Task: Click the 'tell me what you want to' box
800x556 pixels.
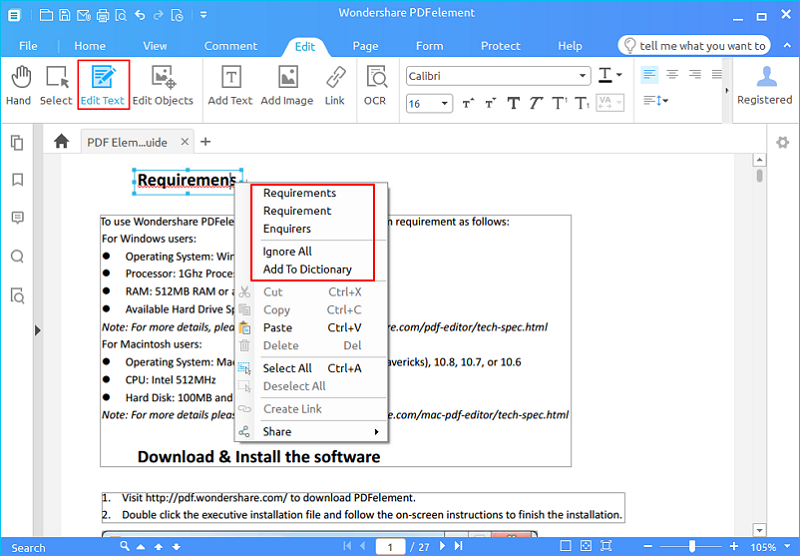Action: point(694,46)
